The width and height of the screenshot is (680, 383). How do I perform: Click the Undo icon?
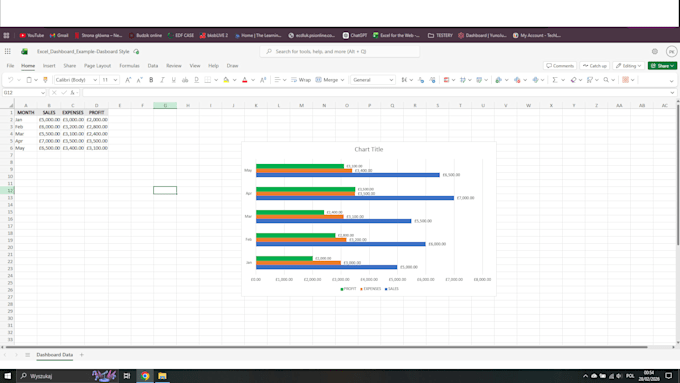[x=10, y=80]
